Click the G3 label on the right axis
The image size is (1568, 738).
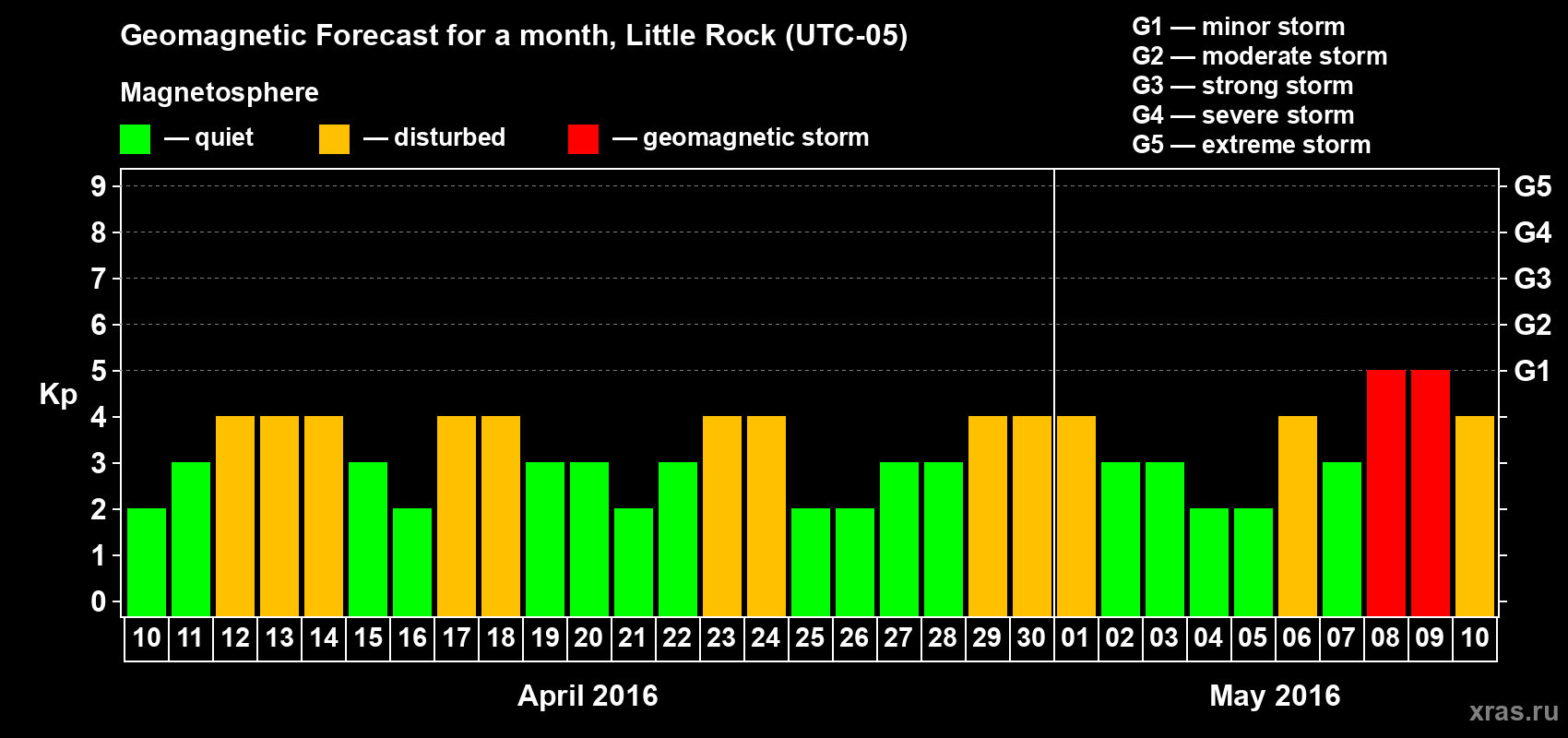1533,279
